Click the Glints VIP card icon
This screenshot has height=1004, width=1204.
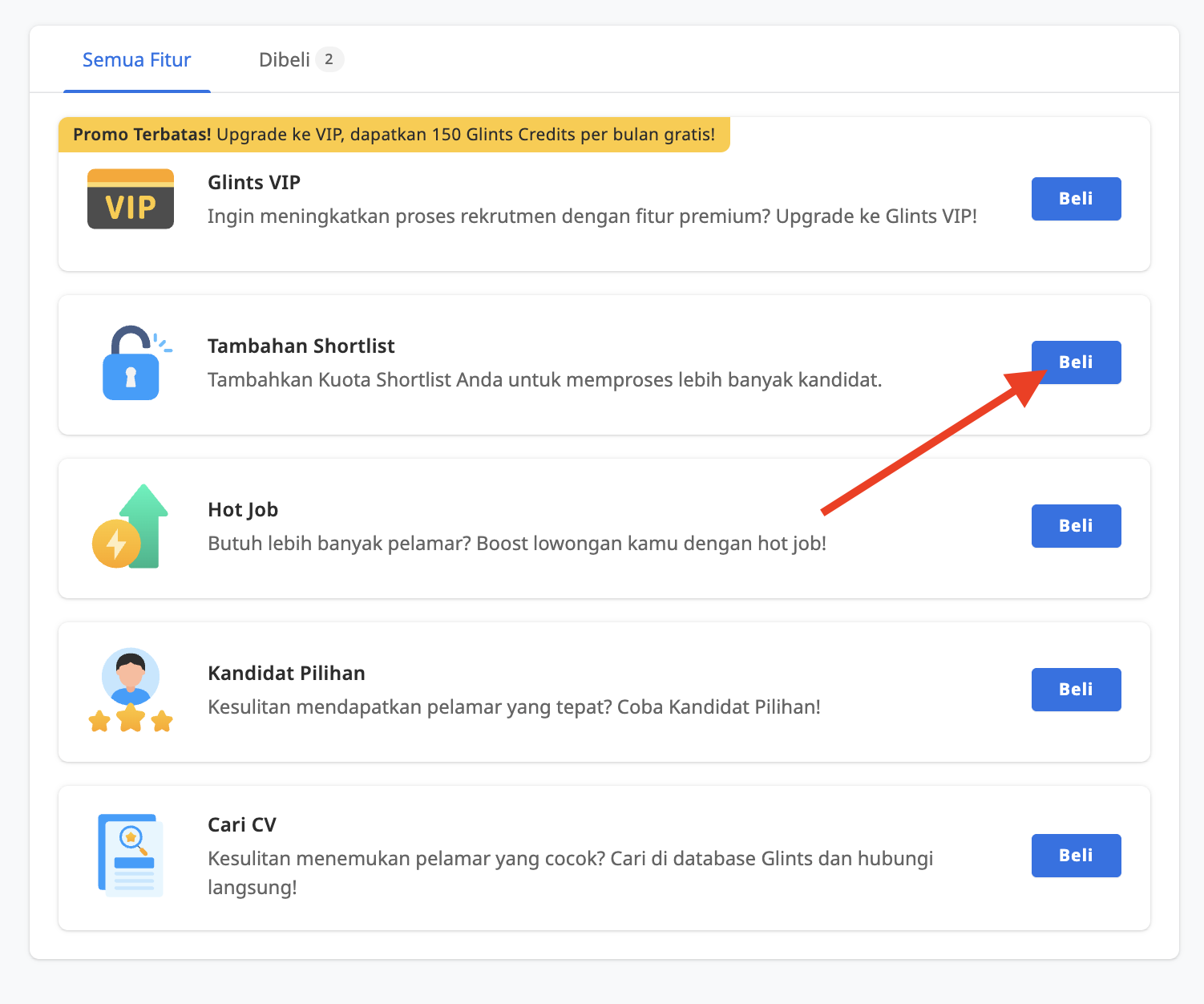pos(131,199)
